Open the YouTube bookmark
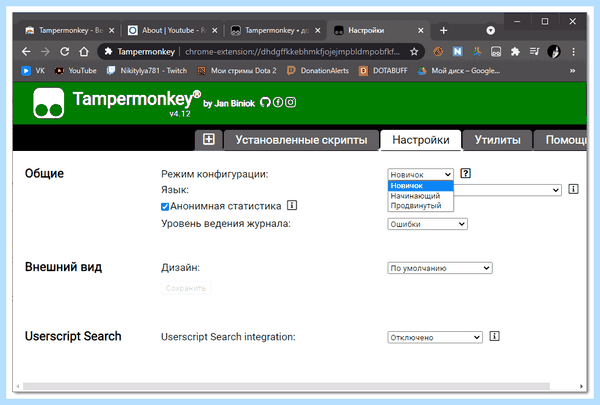This screenshot has width=600, height=405. pos(76,71)
